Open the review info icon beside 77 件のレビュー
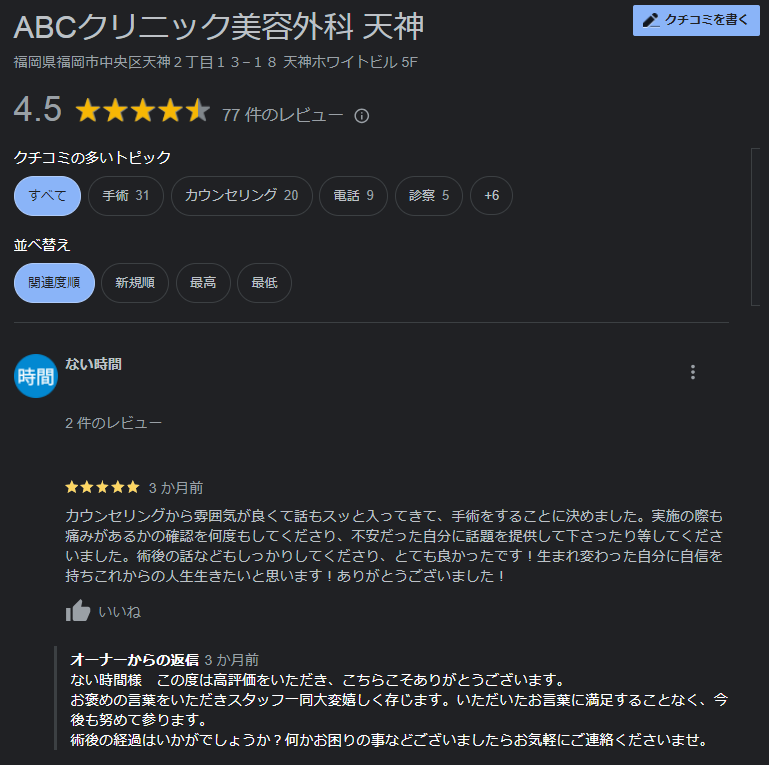Screen dimensions: 769x765 361,116
